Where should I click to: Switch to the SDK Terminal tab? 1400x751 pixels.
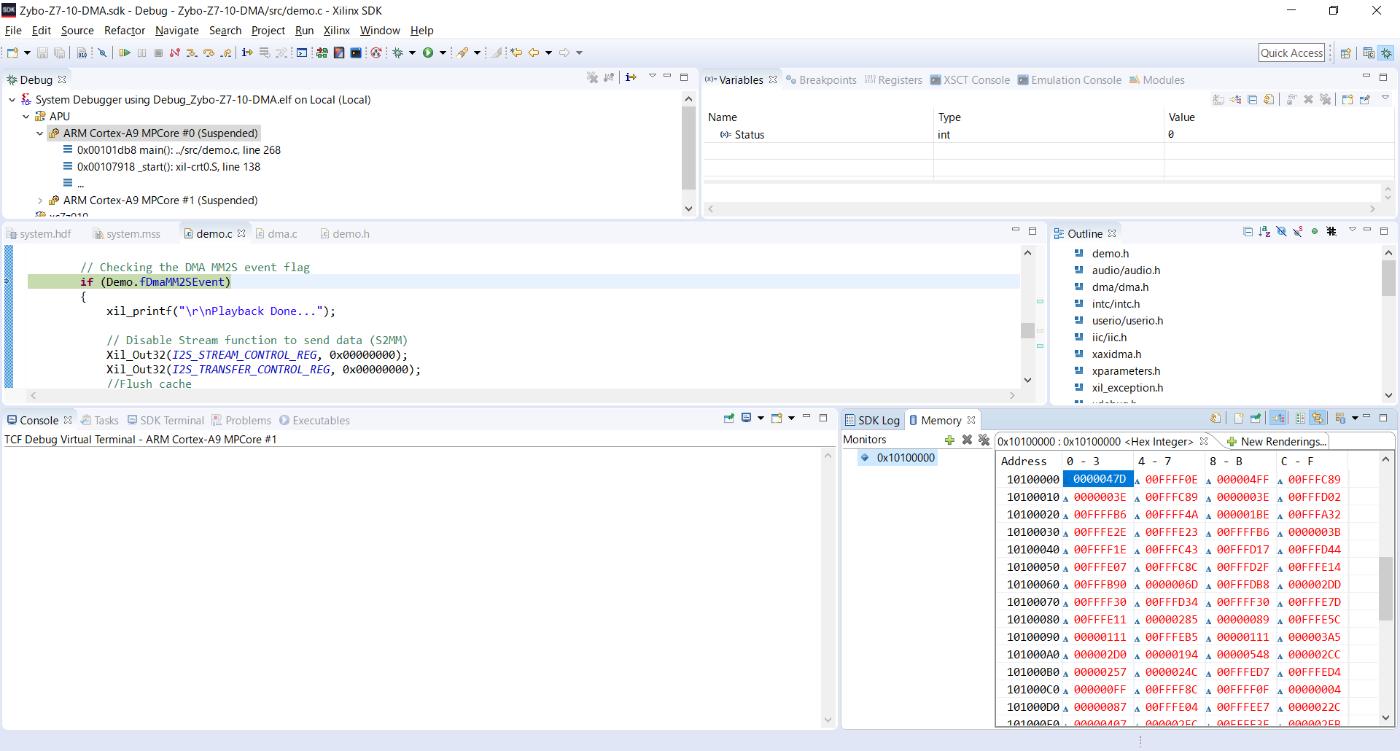pyautogui.click(x=165, y=420)
